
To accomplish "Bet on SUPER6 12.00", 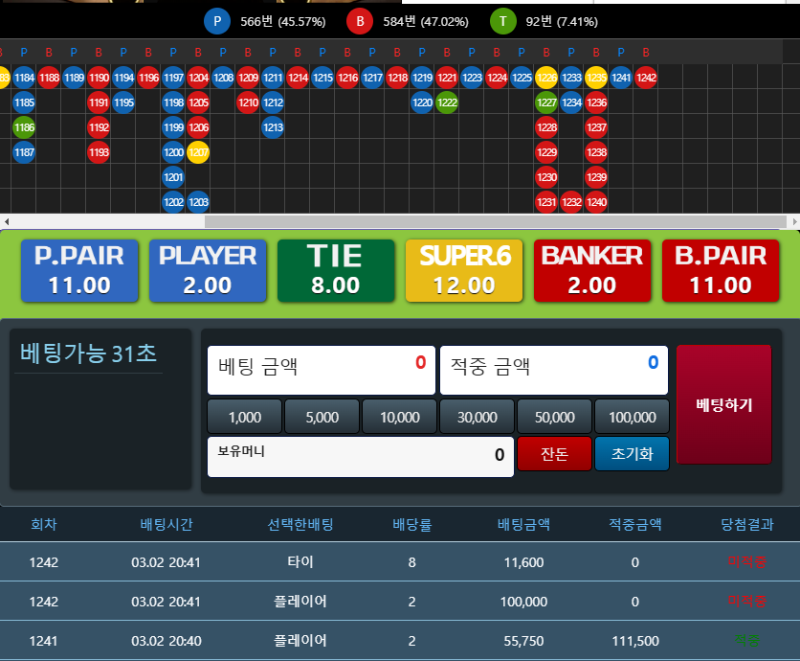I will [x=464, y=271].
